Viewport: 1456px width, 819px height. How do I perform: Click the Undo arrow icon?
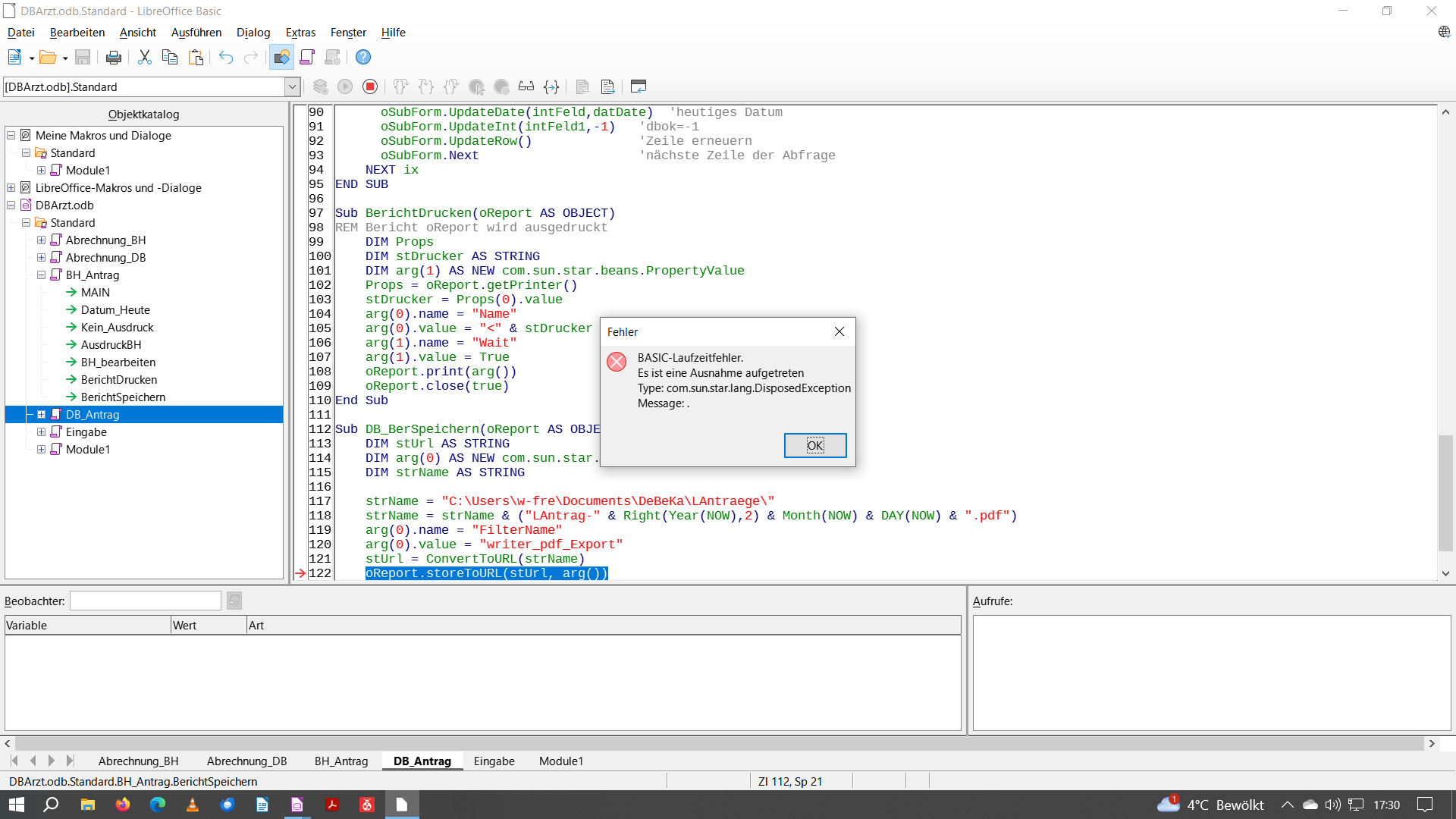tap(226, 57)
